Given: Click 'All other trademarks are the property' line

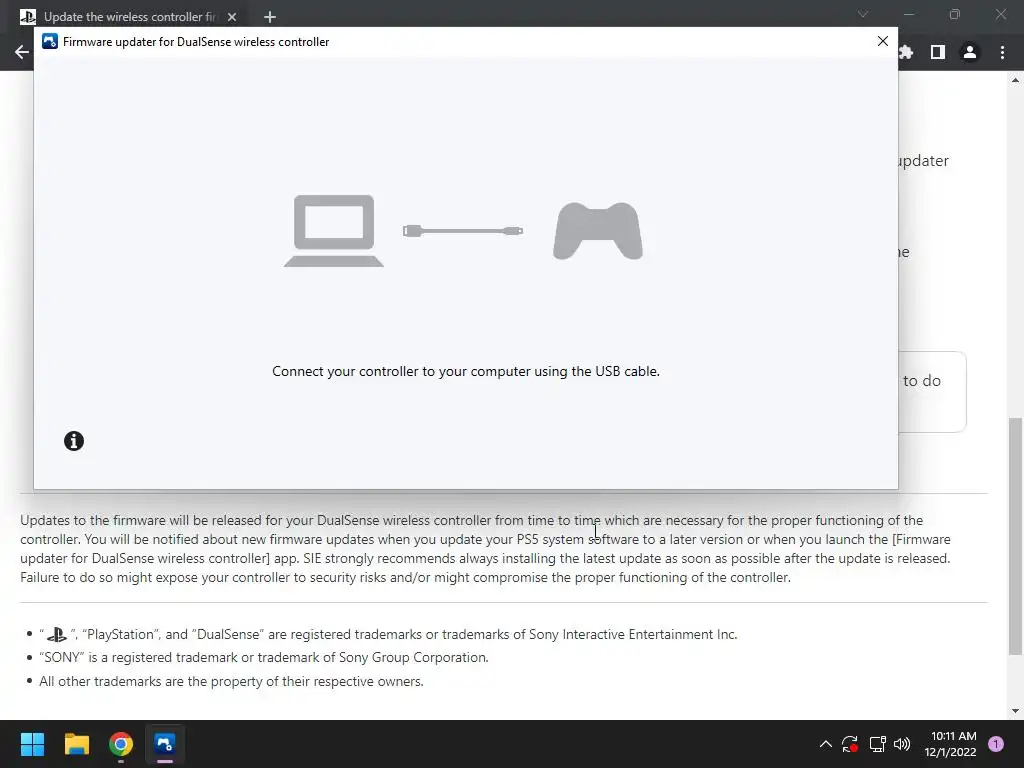Looking at the screenshot, I should [231, 681].
